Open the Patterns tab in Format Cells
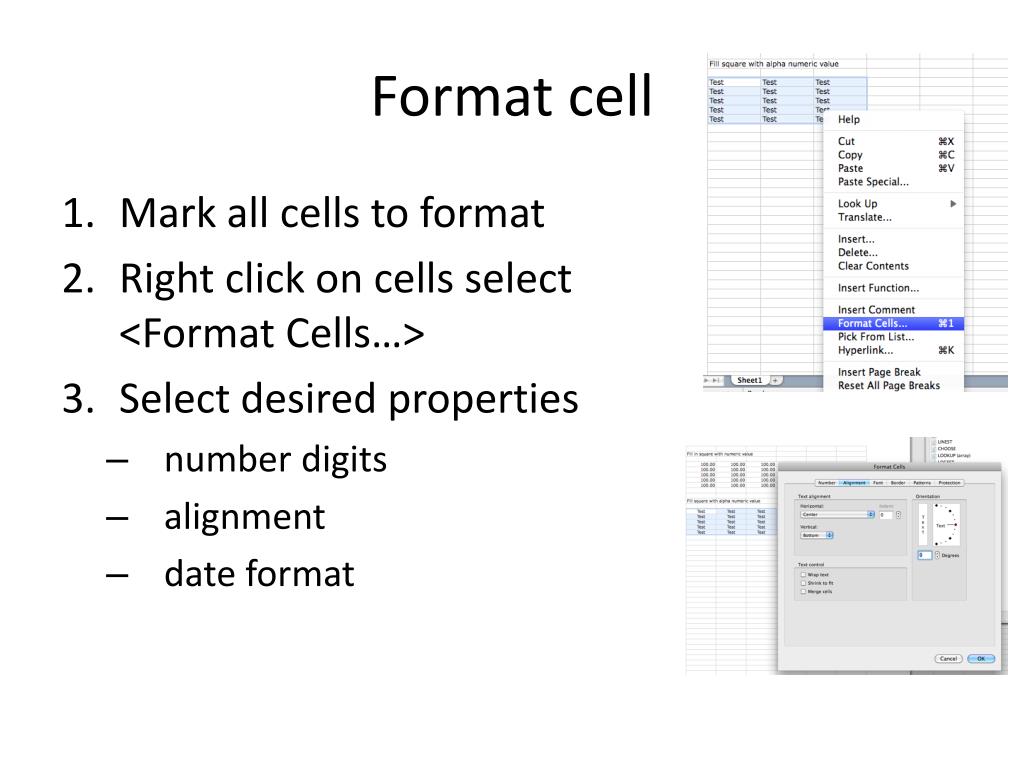This screenshot has width=1024, height=768. [922, 483]
